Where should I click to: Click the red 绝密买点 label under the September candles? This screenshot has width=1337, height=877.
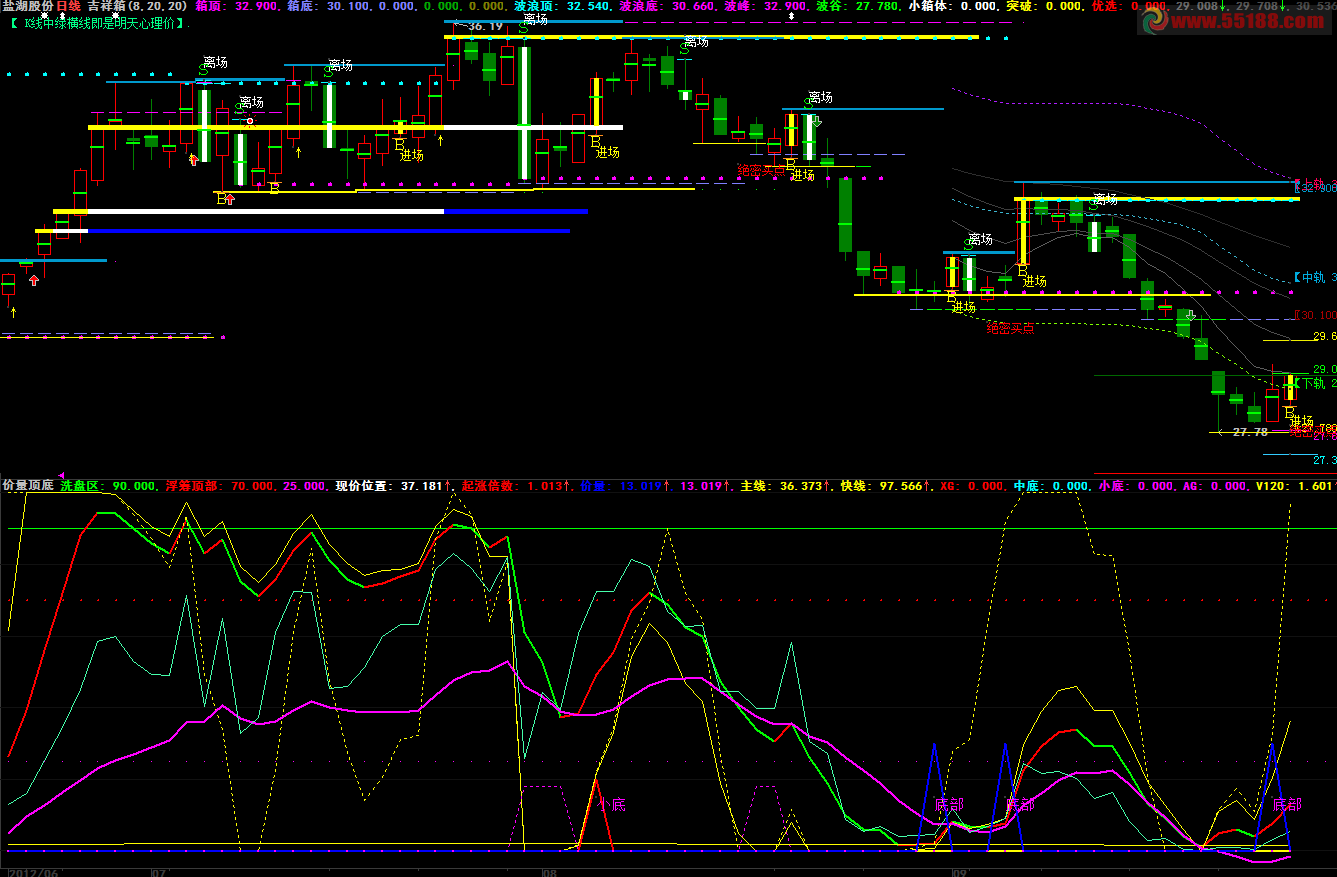pos(1011,328)
